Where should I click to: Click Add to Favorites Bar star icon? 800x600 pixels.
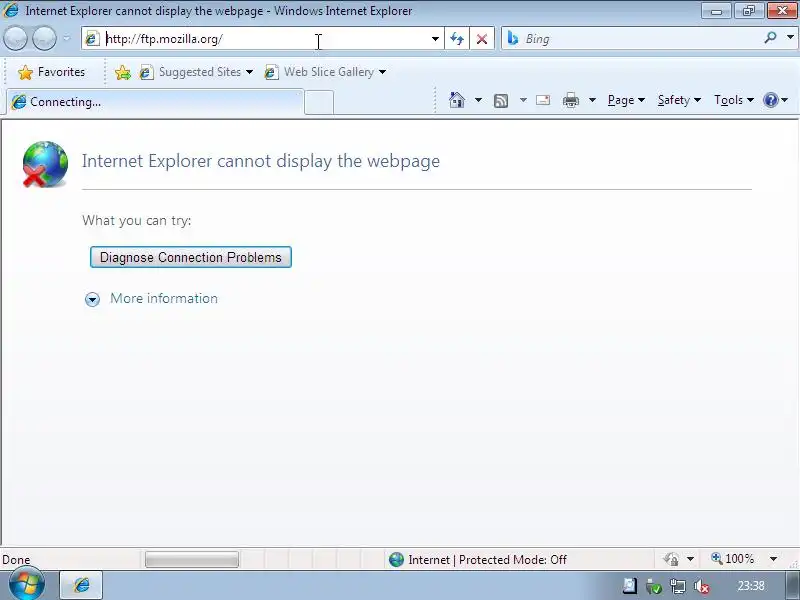tap(123, 72)
